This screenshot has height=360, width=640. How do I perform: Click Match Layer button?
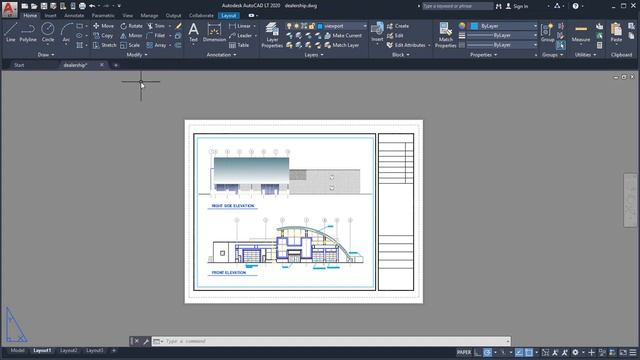pyautogui.click(x=342, y=45)
